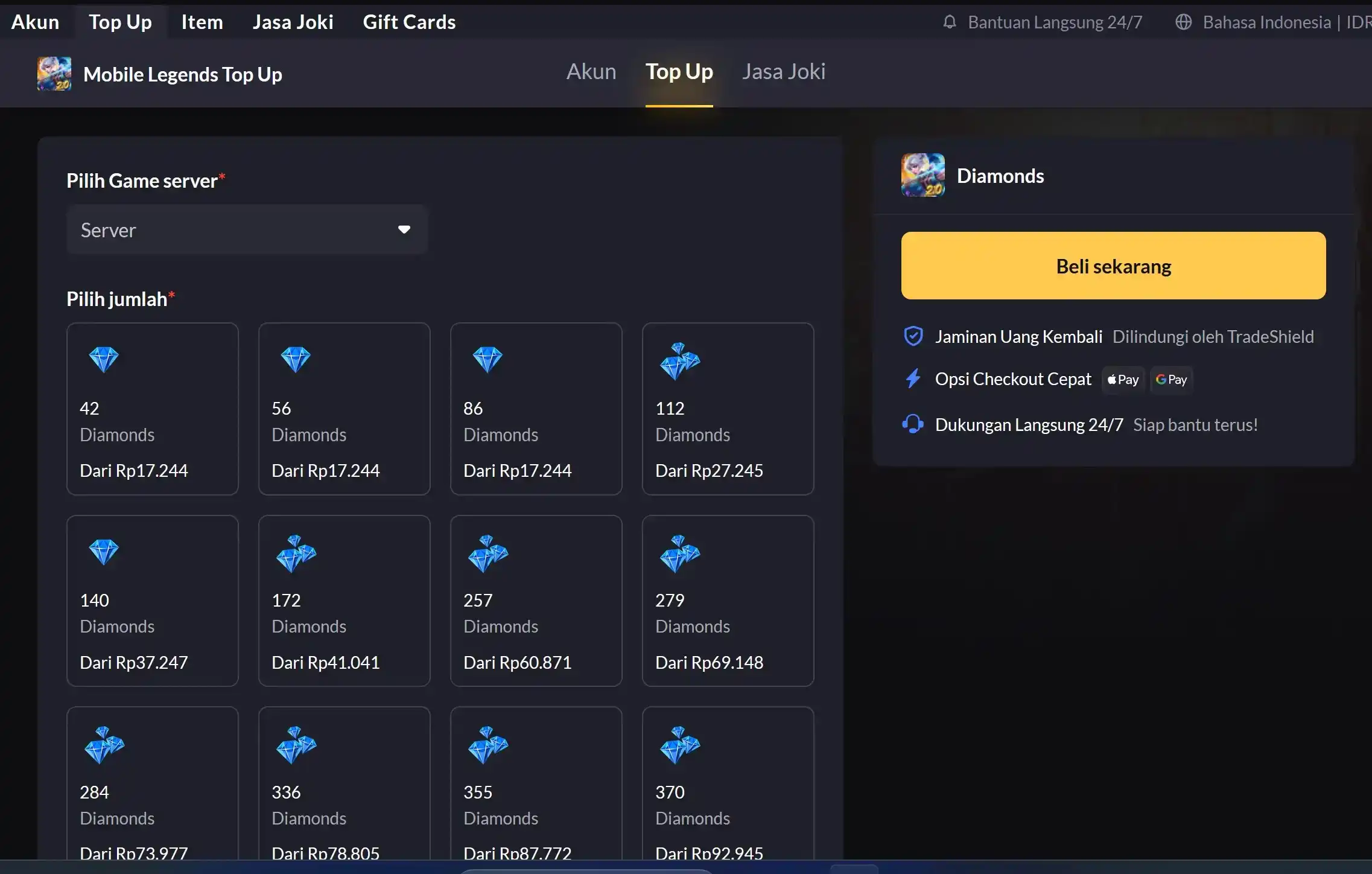The height and width of the screenshot is (874, 1372).
Task: Open the Server dropdown
Action: [247, 230]
